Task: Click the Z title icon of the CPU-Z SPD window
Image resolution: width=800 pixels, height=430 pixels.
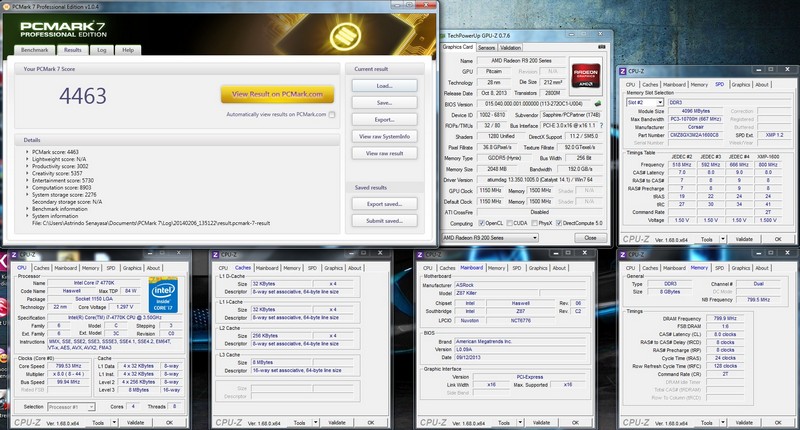Action: [623, 71]
